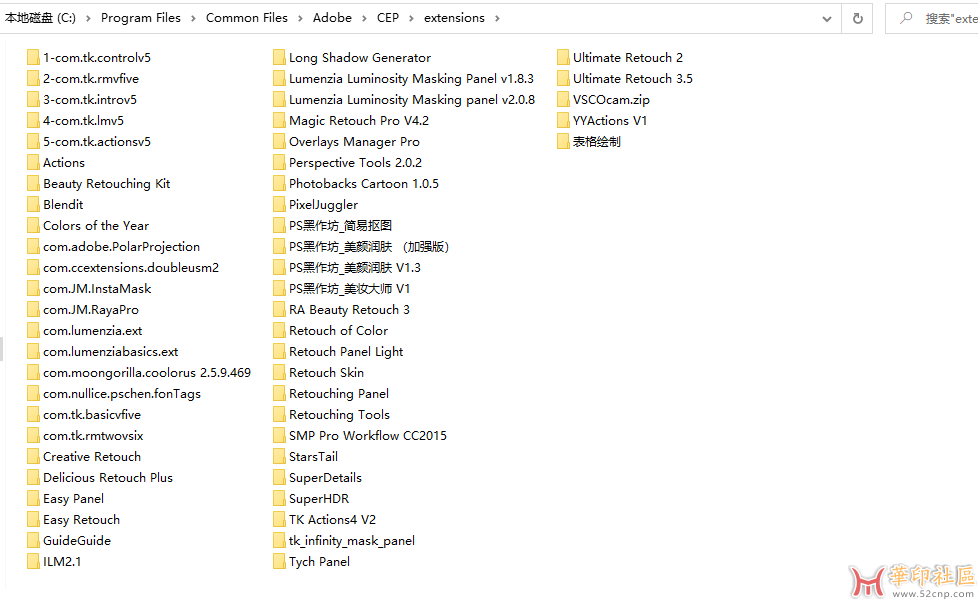Click folder icon of YYActions V1

(x=563, y=120)
